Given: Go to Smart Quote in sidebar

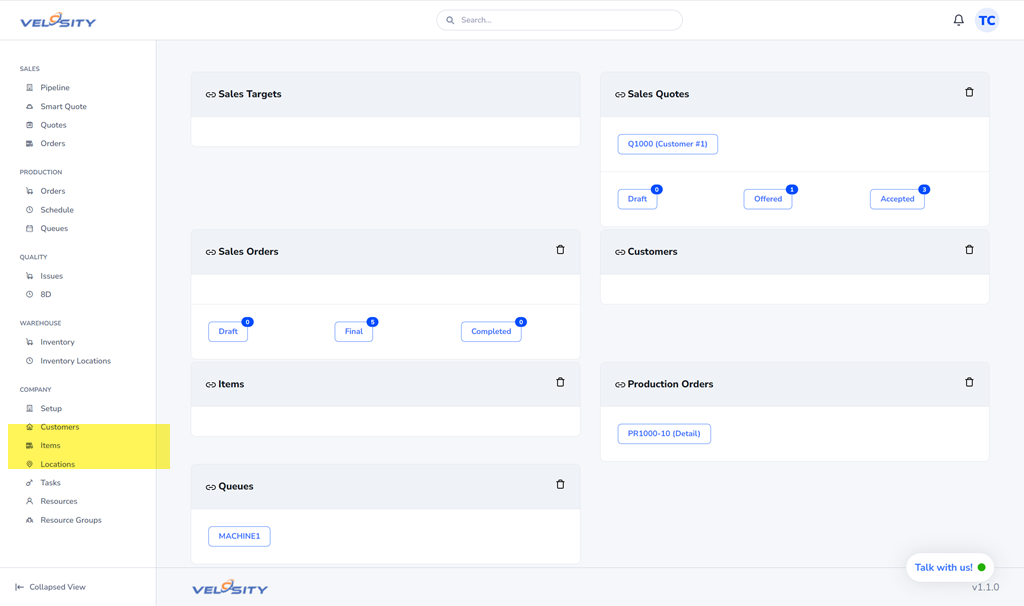Looking at the screenshot, I should coord(63,106).
